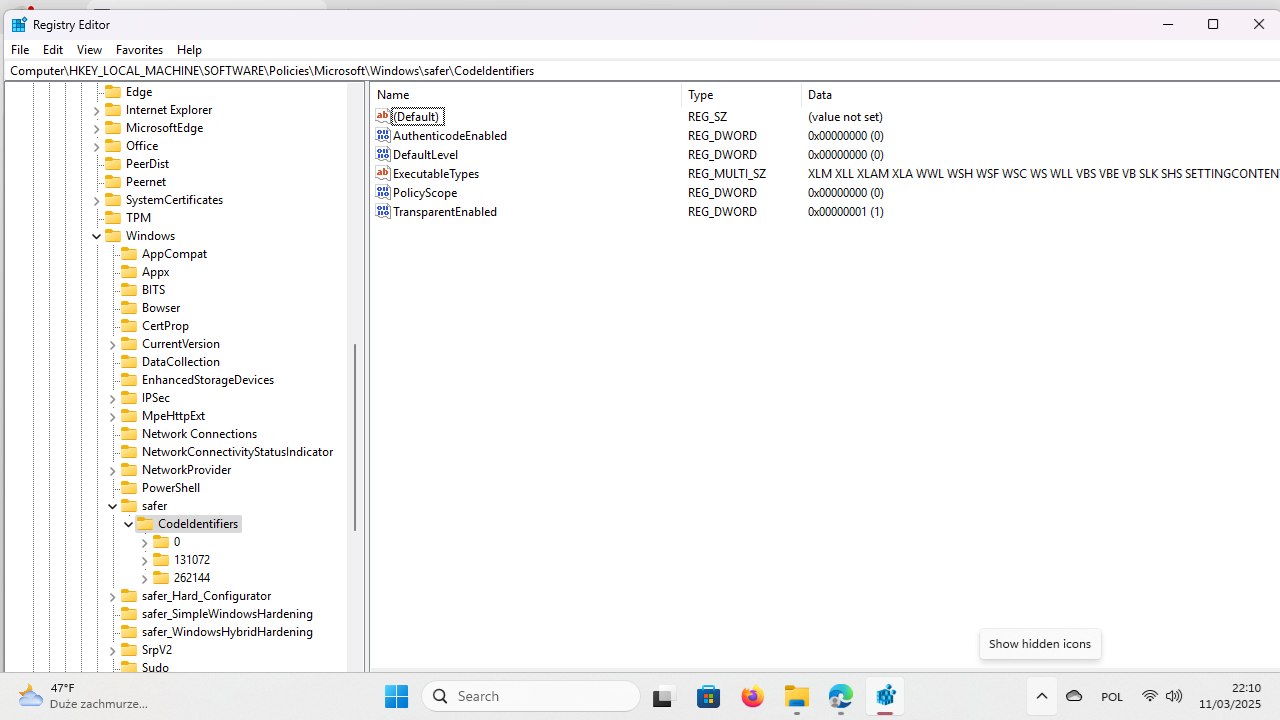Open the Favorites menu

click(139, 49)
